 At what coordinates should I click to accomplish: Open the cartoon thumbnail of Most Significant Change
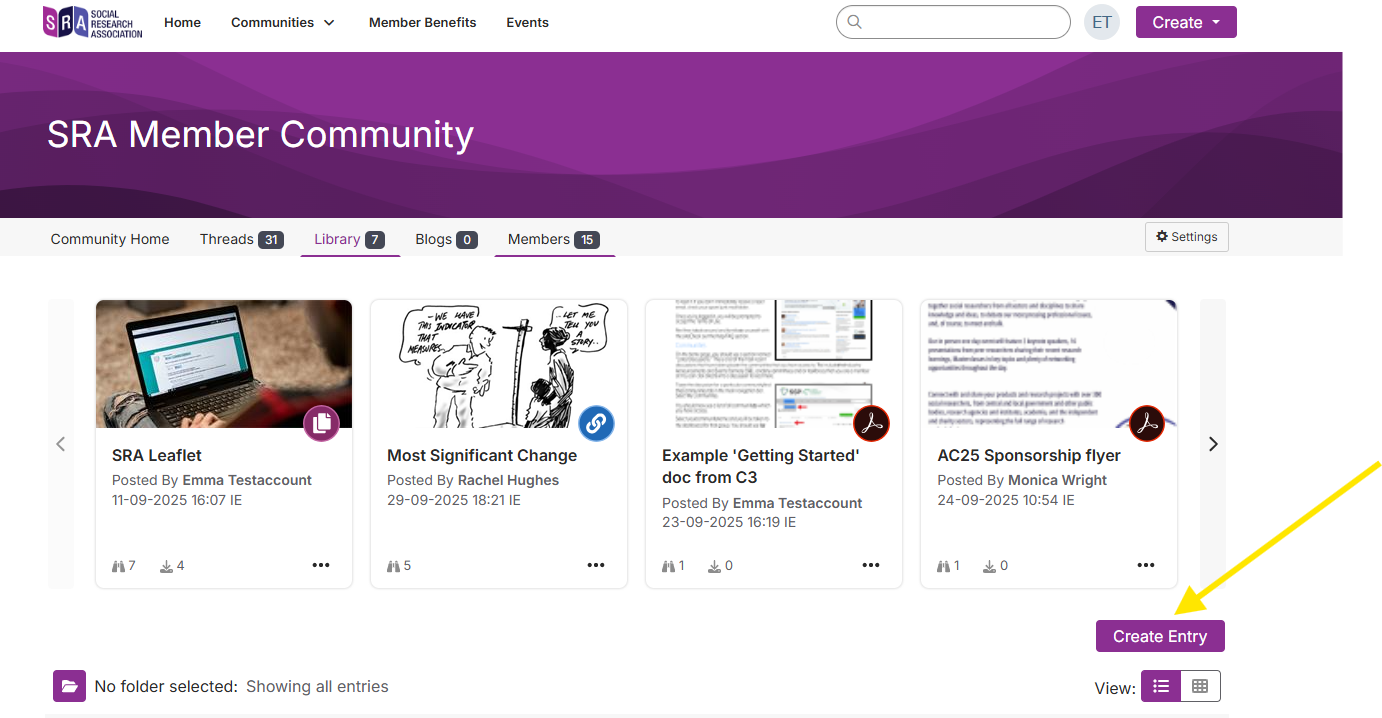click(499, 364)
